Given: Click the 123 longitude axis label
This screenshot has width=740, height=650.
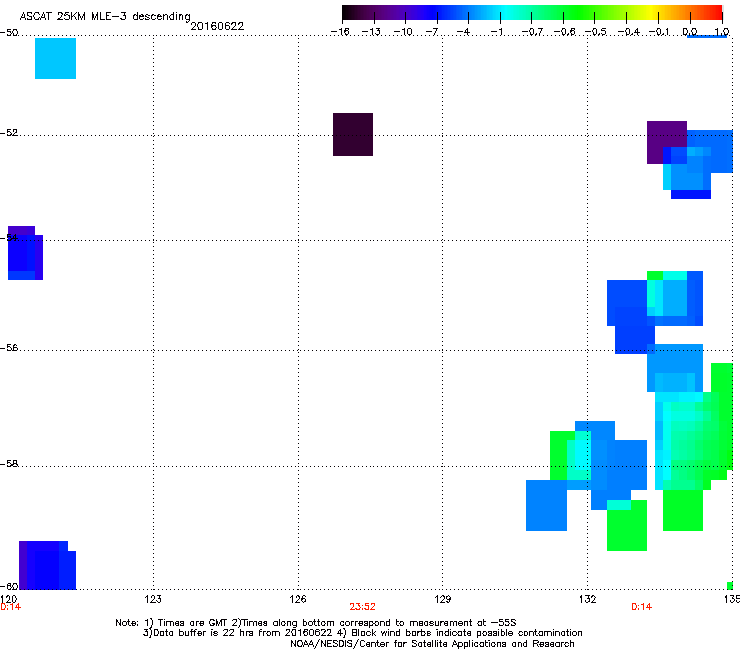Looking at the screenshot, I should coord(152,599).
